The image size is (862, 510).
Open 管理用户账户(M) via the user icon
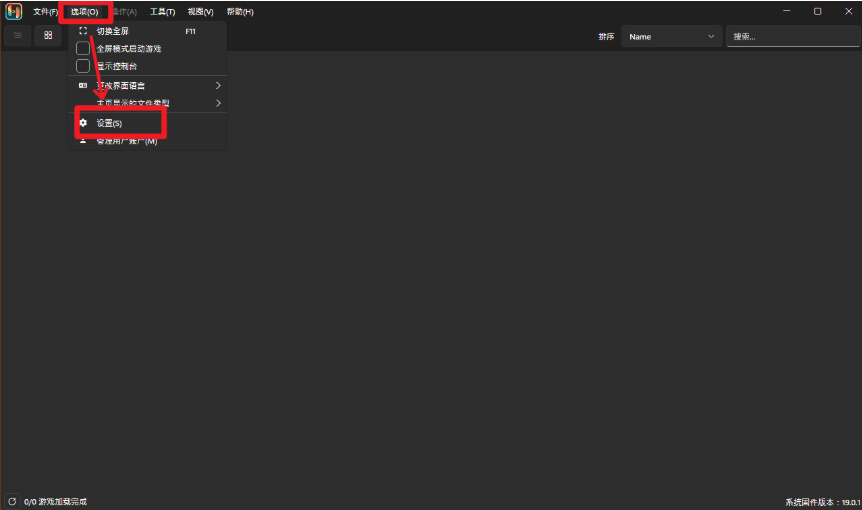point(83,142)
